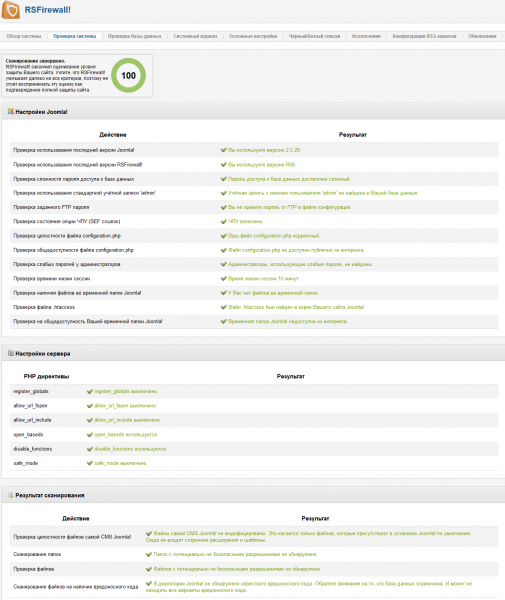Click the RSFirewall! shield logo icon
The width and height of the screenshot is (505, 600).
click(10, 9)
